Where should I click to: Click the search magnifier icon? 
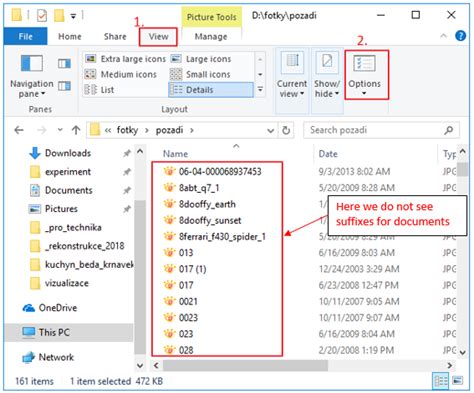point(449,130)
